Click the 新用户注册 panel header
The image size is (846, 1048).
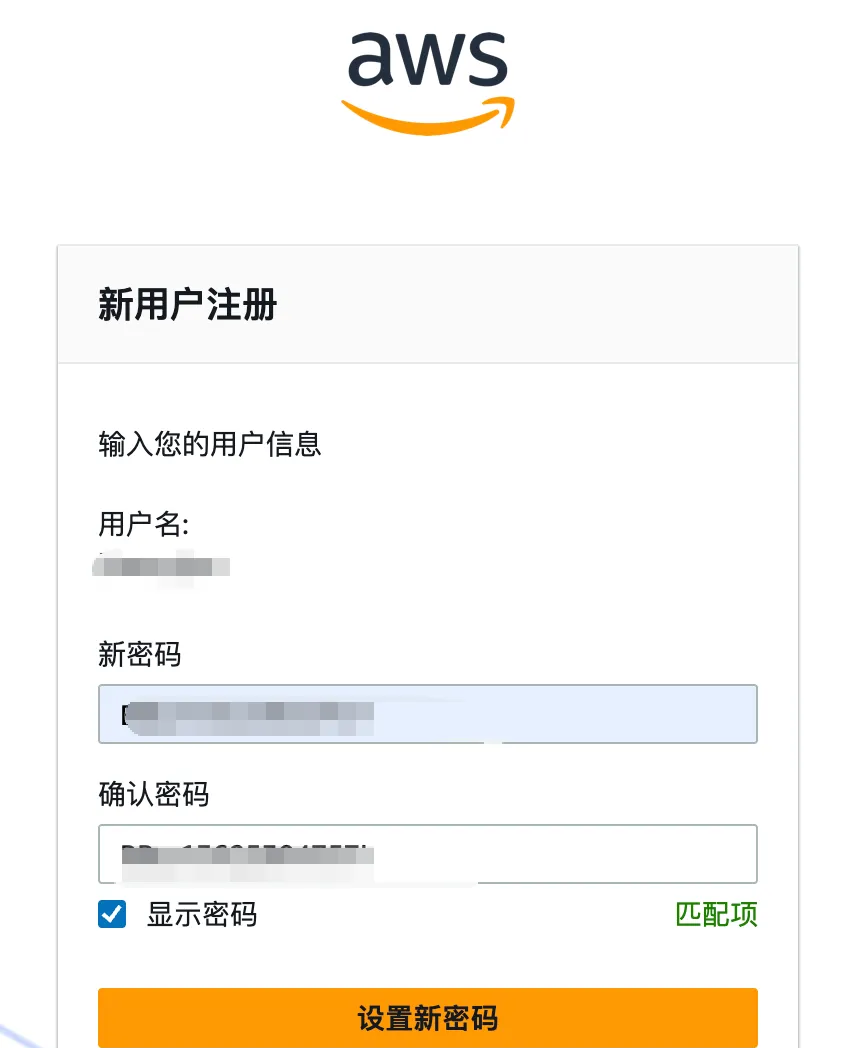pyautogui.click(x=186, y=304)
